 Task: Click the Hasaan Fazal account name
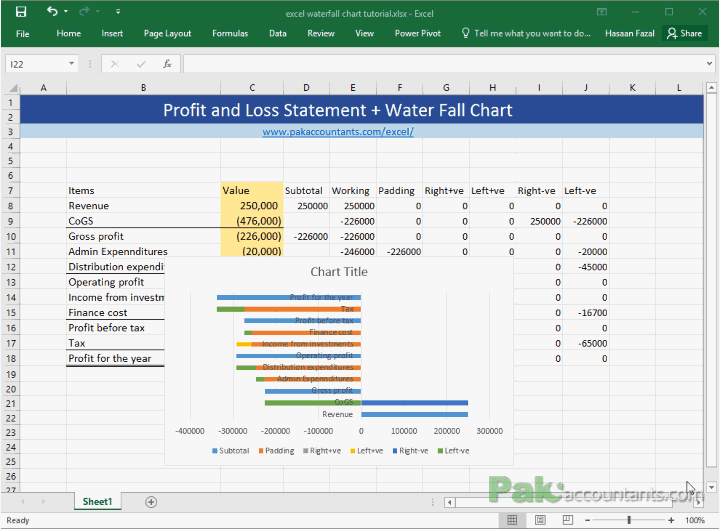click(630, 34)
